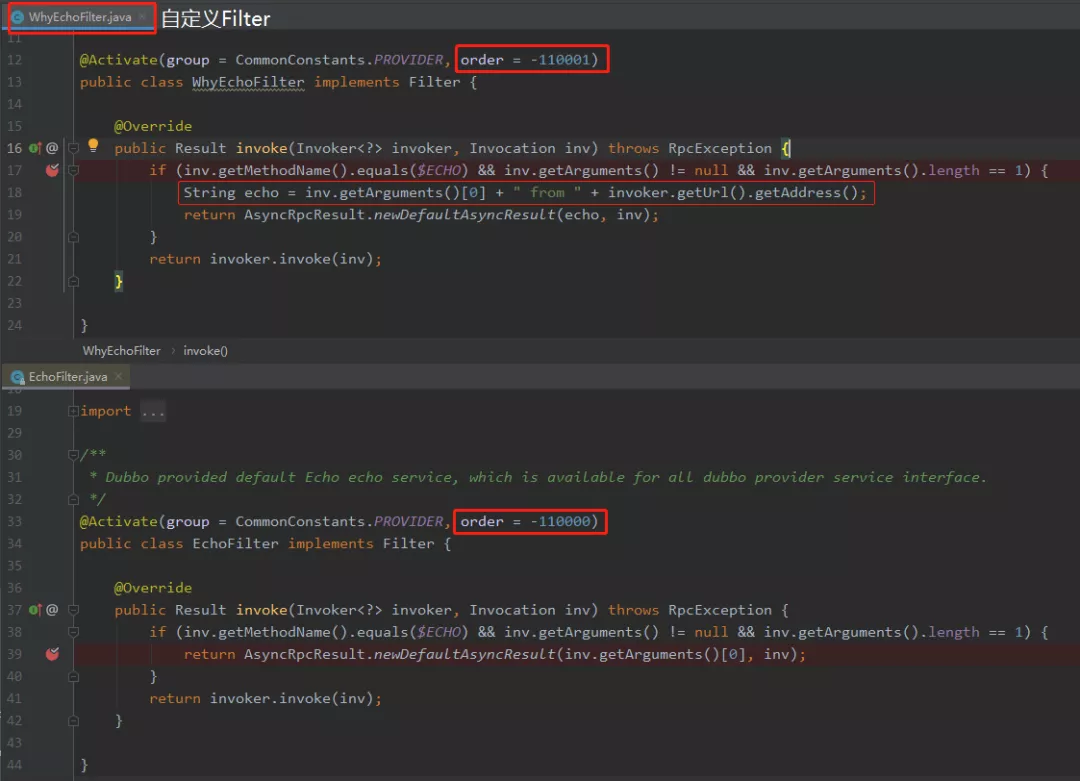Click 'return invoker.invoke(inv);' on line 21
The image size is (1080, 781).
pos(265,259)
